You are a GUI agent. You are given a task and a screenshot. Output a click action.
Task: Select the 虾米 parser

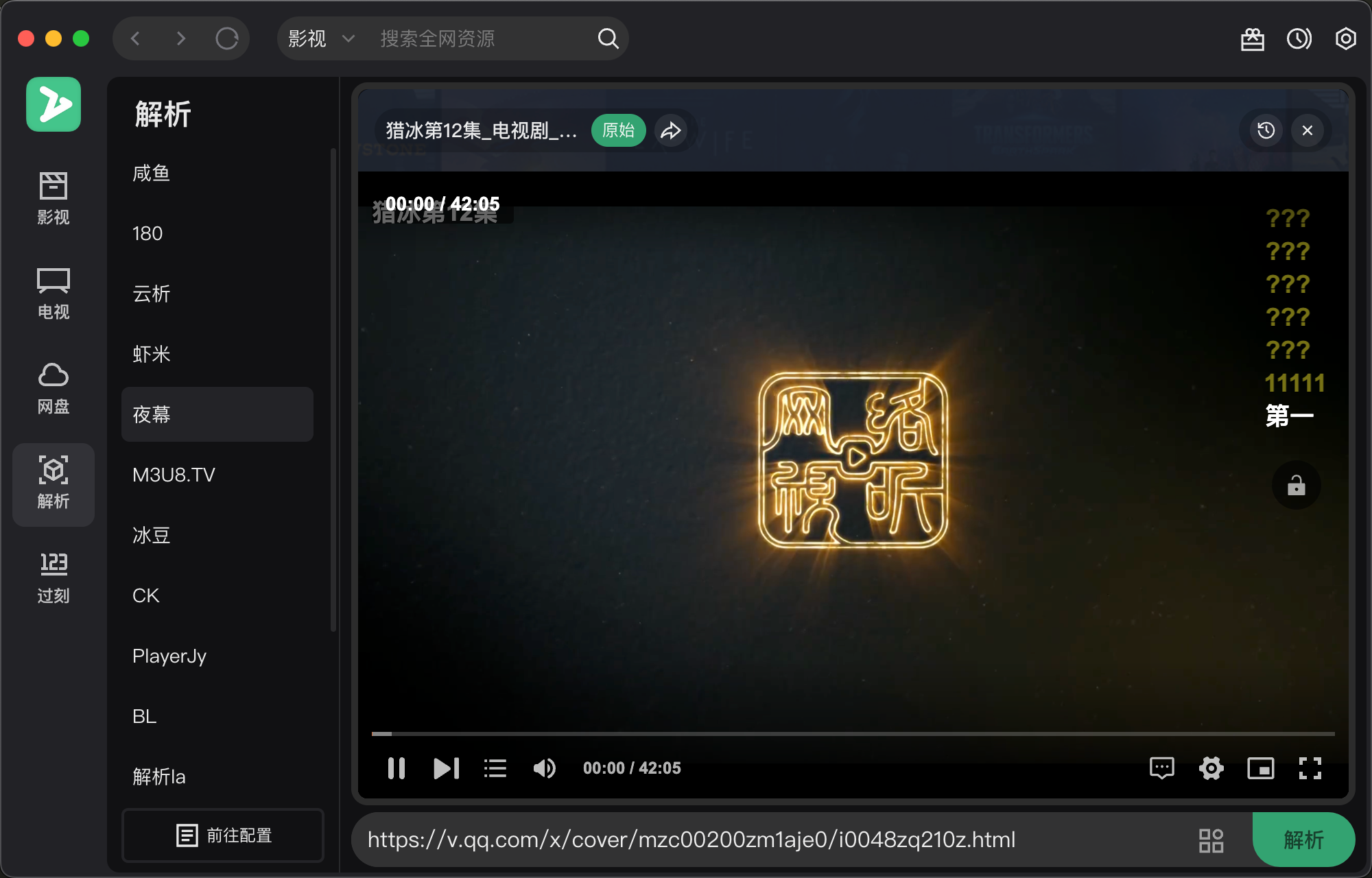click(x=152, y=354)
